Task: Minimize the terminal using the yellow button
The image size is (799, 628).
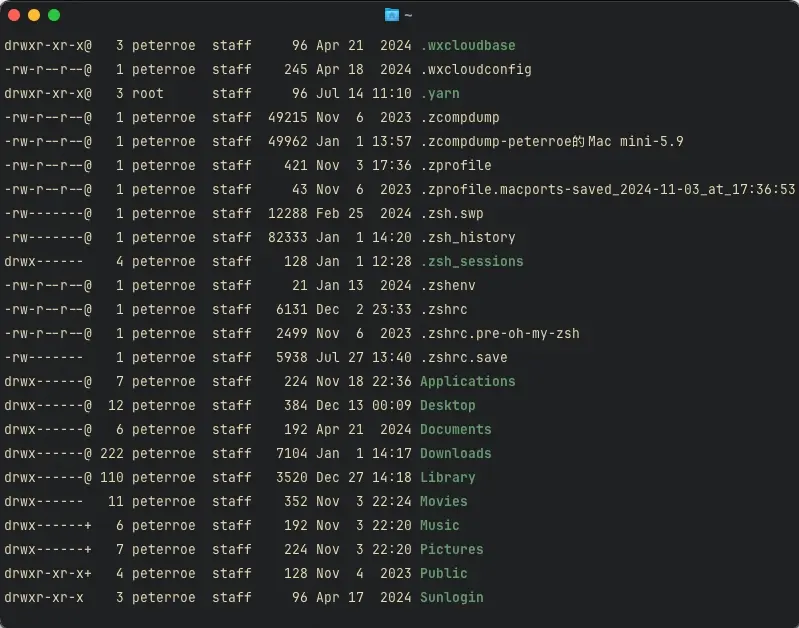Action: 34,15
